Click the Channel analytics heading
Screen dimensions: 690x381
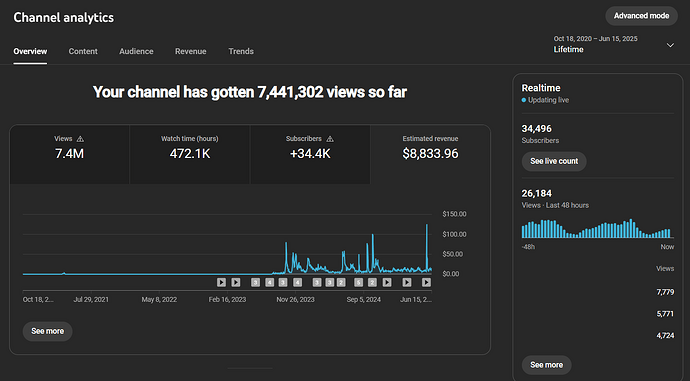click(x=64, y=17)
